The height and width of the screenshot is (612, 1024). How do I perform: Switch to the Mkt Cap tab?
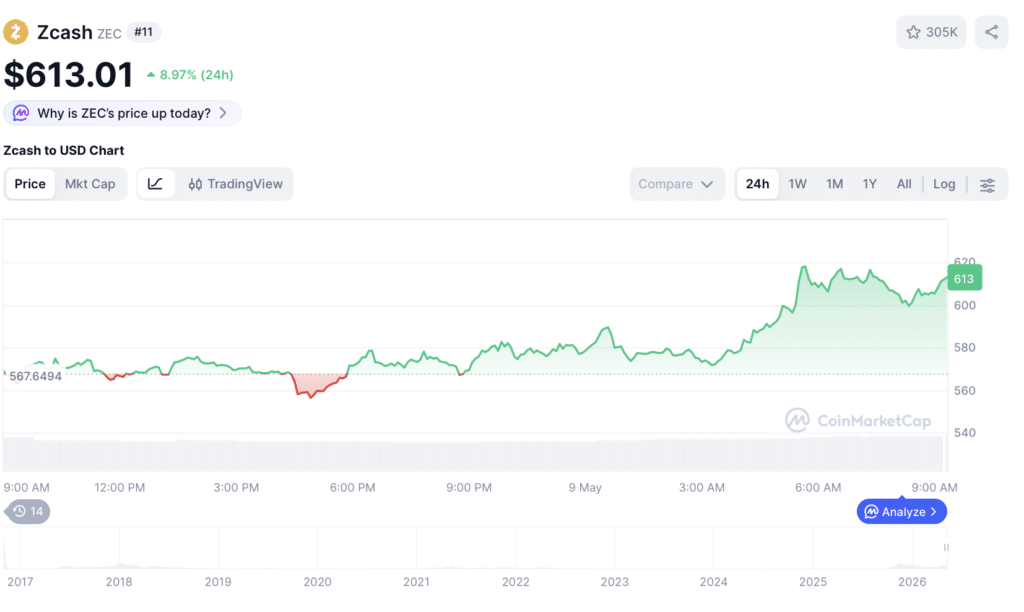[x=90, y=184]
